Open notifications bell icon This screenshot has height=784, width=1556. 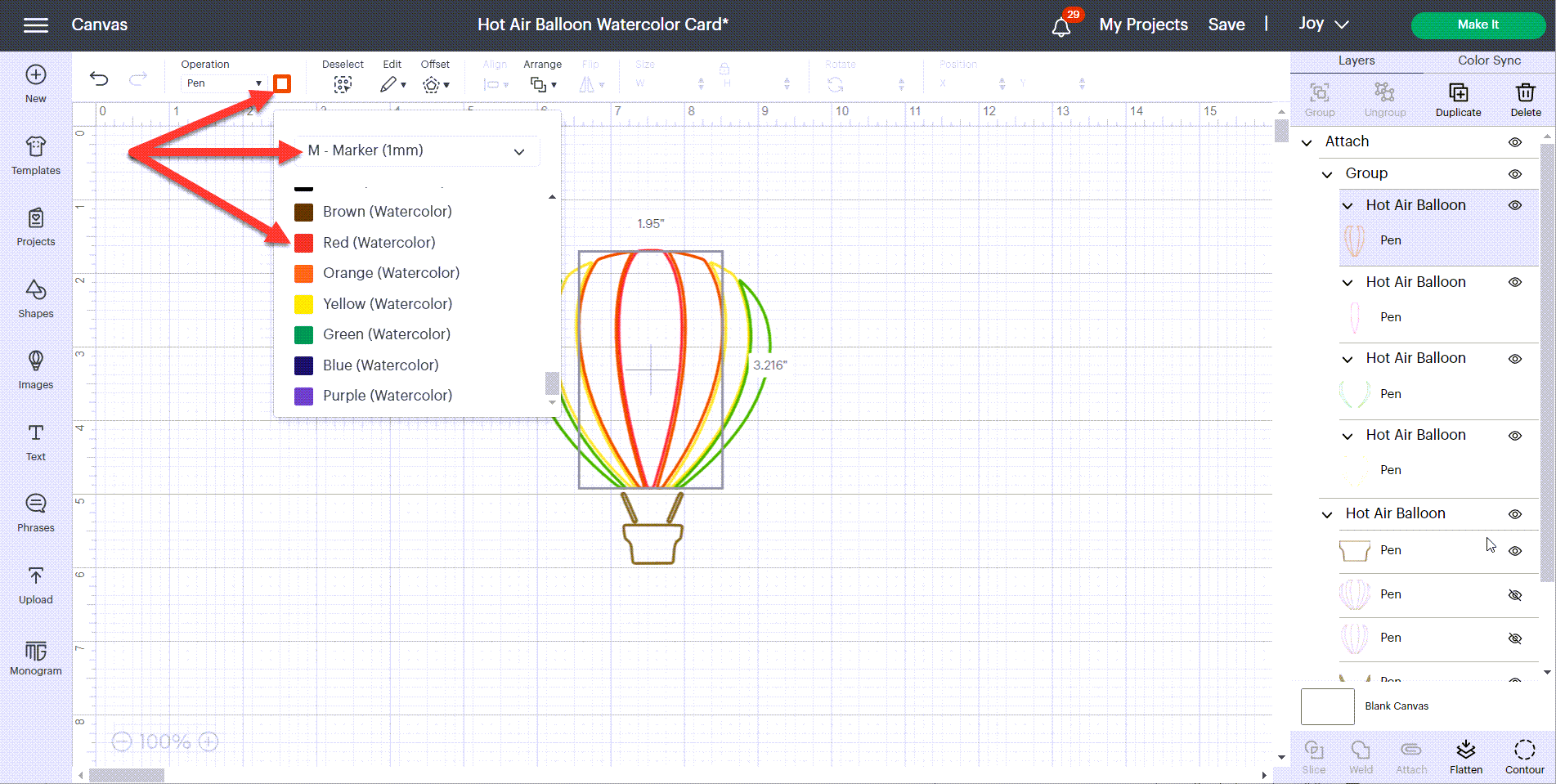1061,26
